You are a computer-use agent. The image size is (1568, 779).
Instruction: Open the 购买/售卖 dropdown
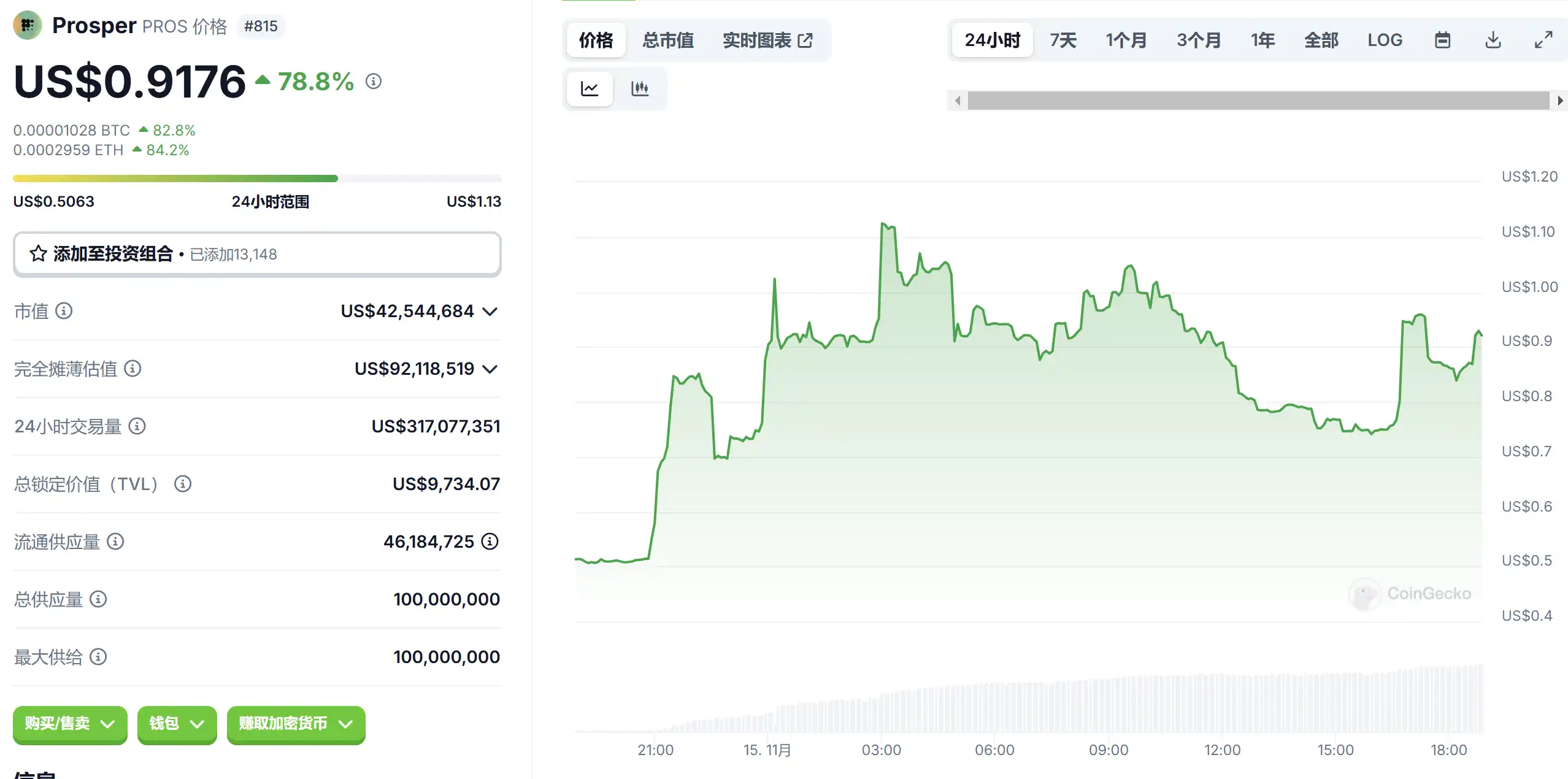[70, 724]
